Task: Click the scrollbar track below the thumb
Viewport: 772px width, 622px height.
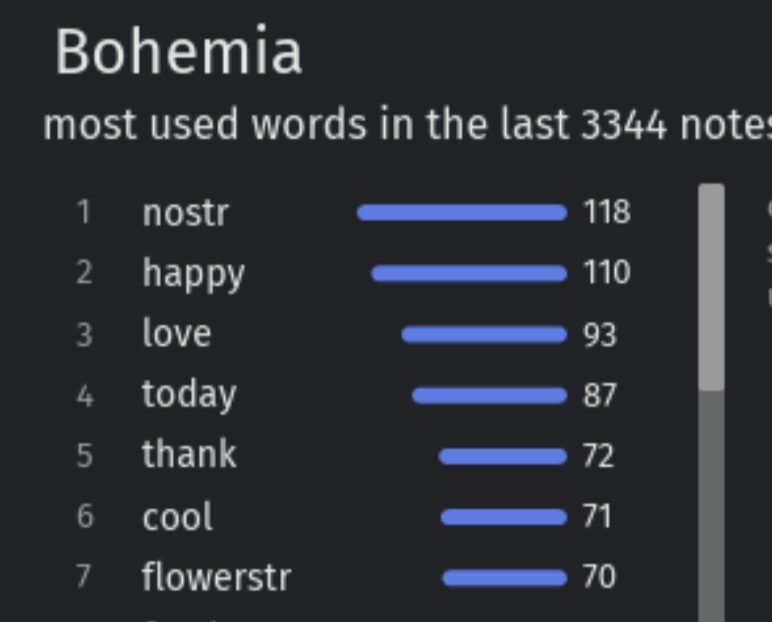Action: (x=711, y=506)
